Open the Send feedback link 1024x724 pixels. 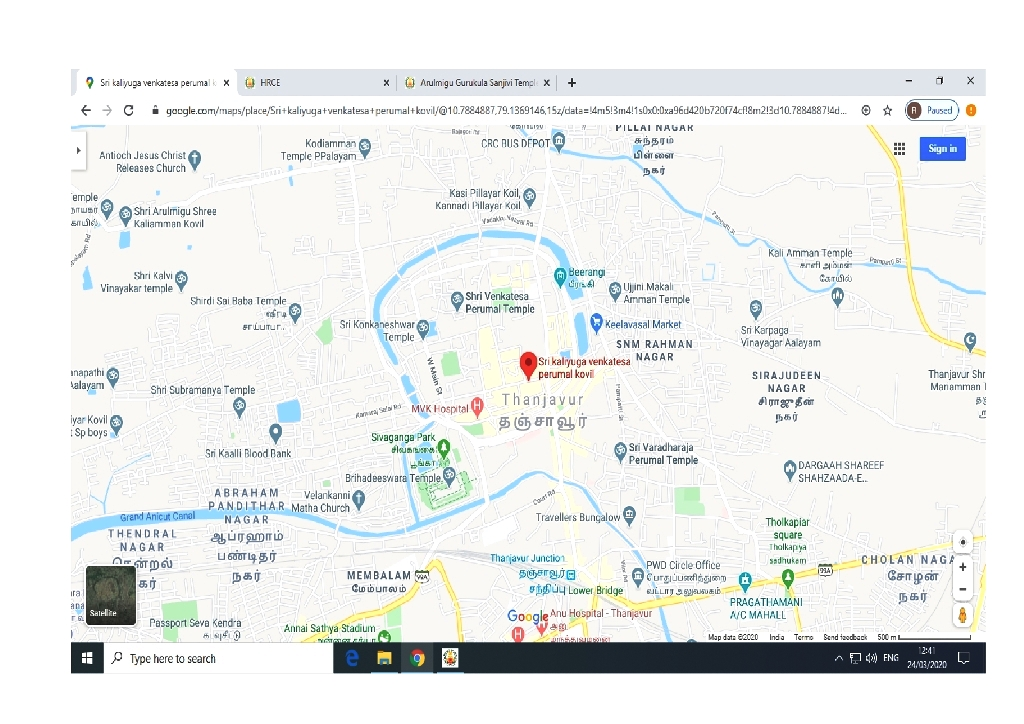[x=845, y=637]
